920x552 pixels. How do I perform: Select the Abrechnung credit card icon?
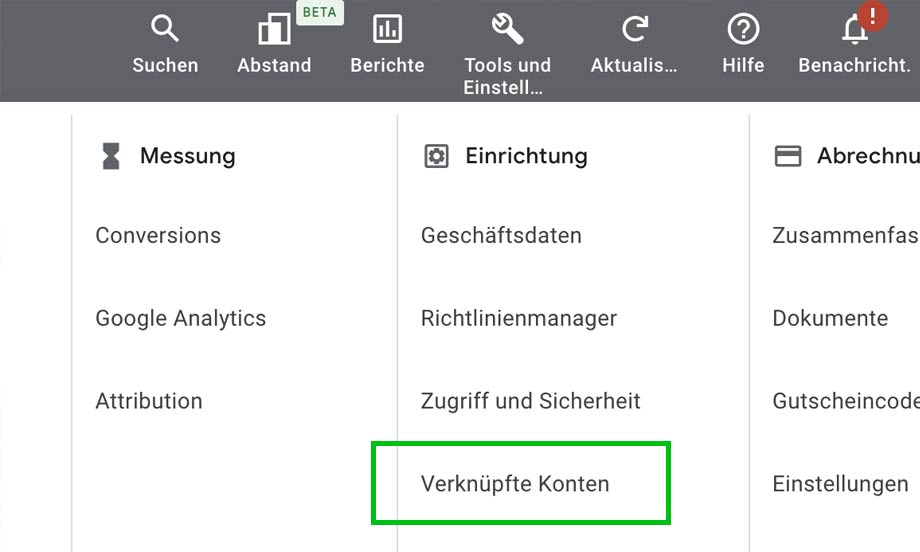click(788, 156)
